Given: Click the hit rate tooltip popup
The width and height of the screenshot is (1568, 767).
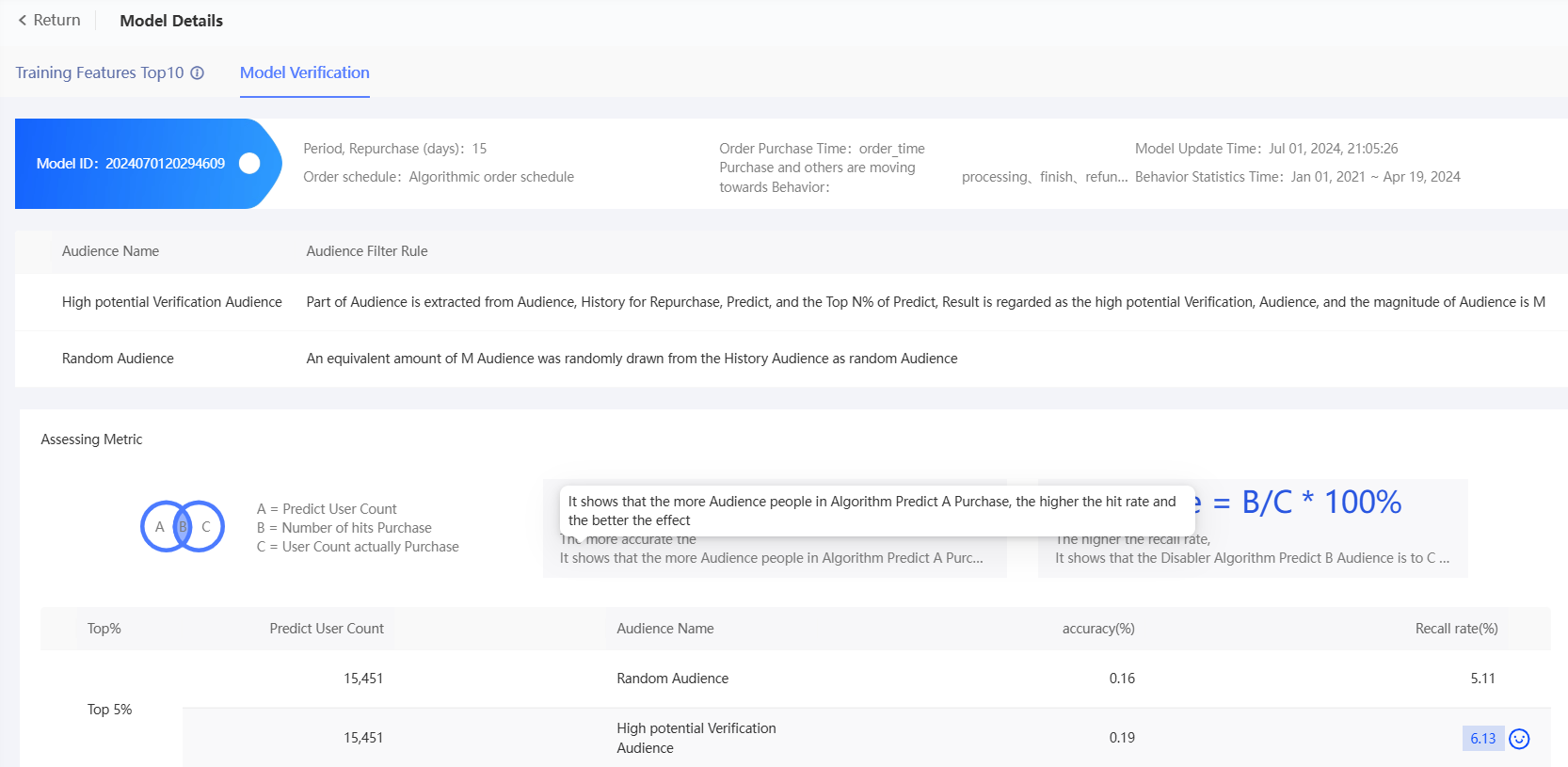Looking at the screenshot, I should [877, 511].
